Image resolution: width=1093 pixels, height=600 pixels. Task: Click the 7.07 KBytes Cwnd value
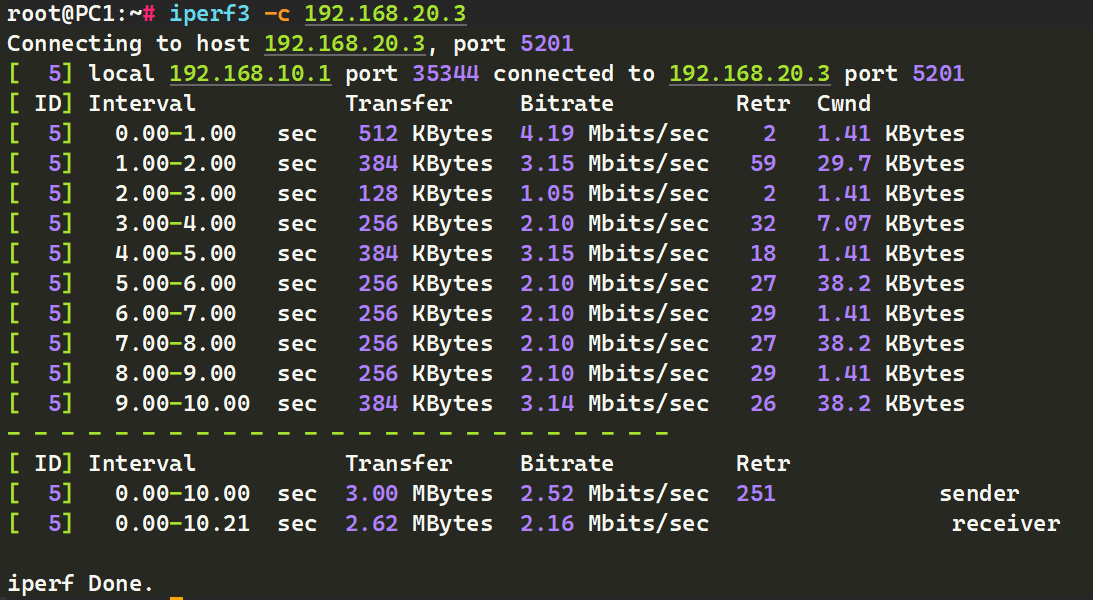(891, 223)
